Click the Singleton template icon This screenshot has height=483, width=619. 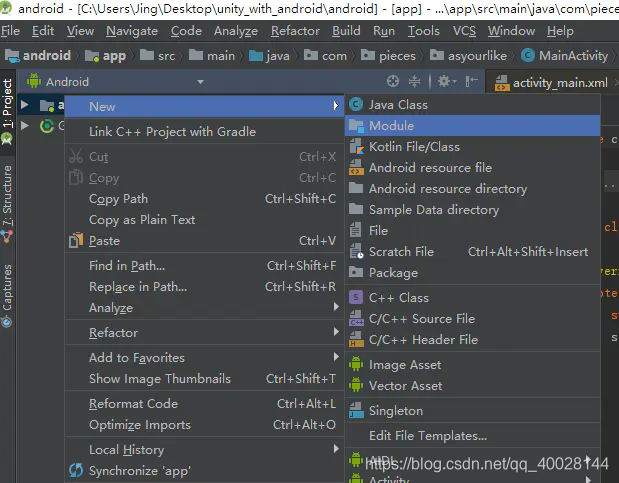tap(356, 410)
